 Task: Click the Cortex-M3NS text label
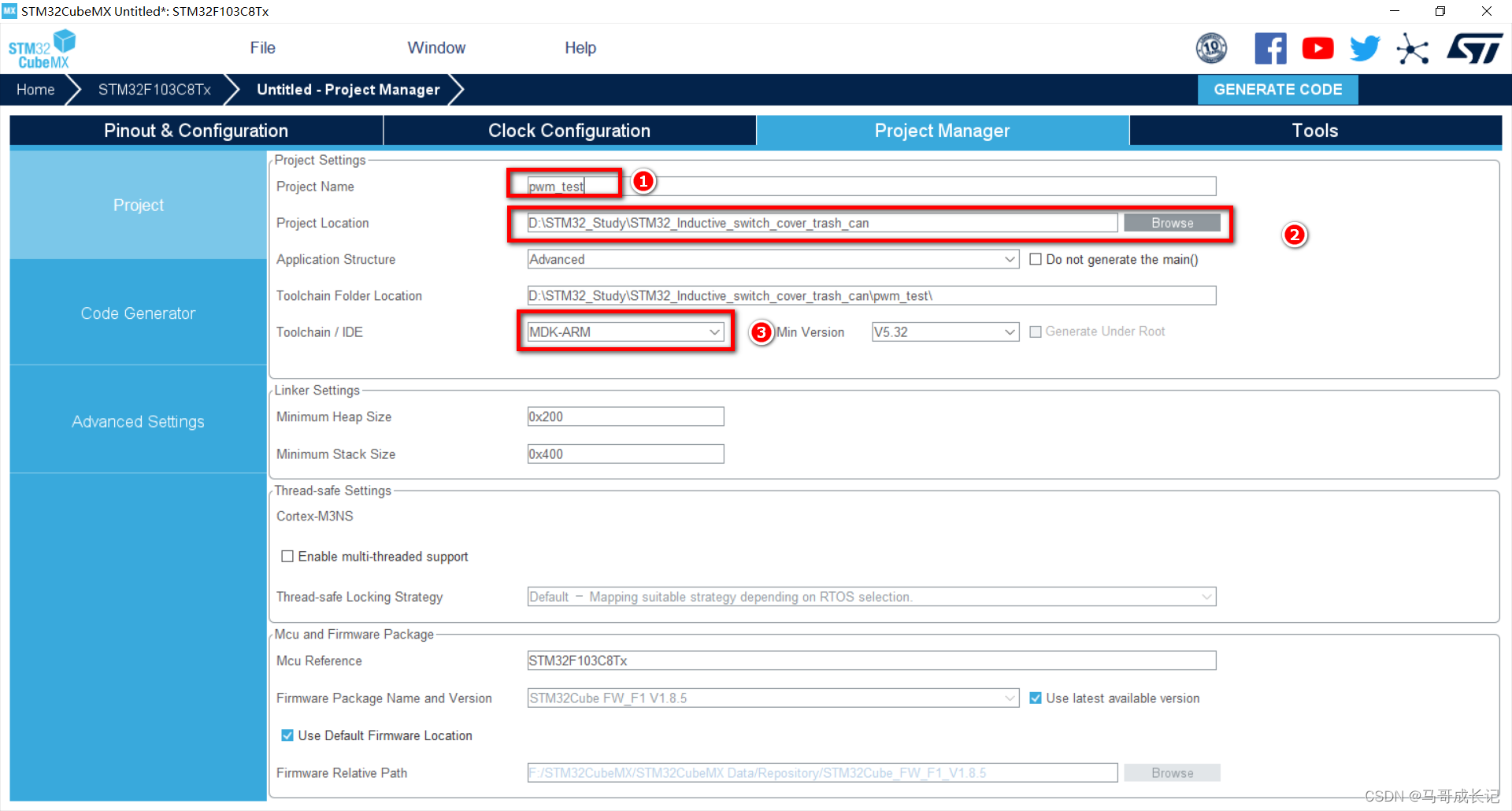(x=314, y=516)
